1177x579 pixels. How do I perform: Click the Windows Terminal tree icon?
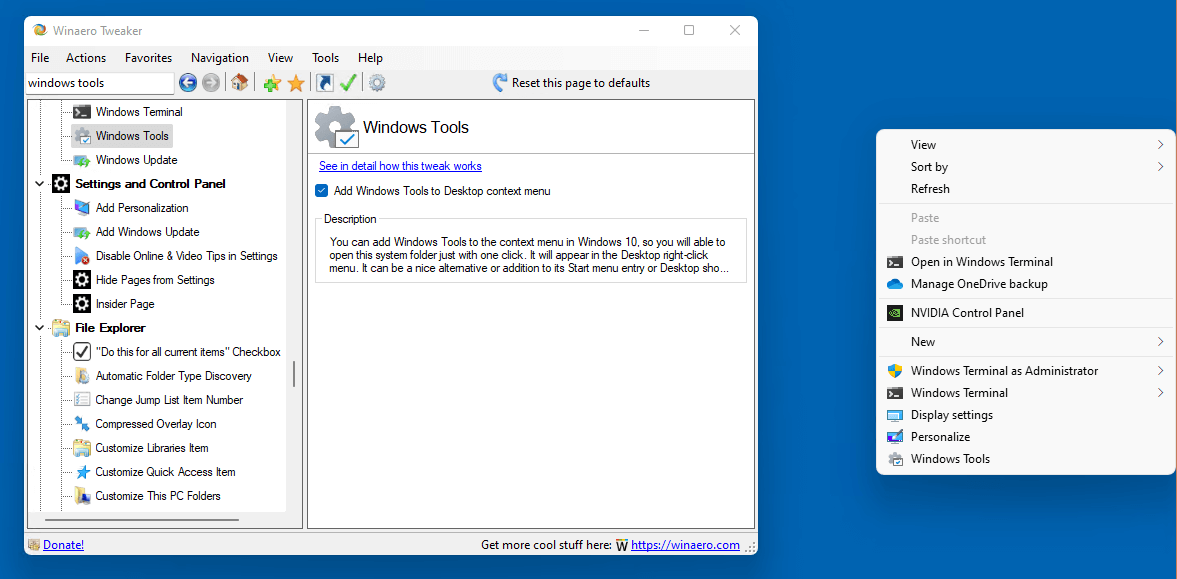coord(82,112)
